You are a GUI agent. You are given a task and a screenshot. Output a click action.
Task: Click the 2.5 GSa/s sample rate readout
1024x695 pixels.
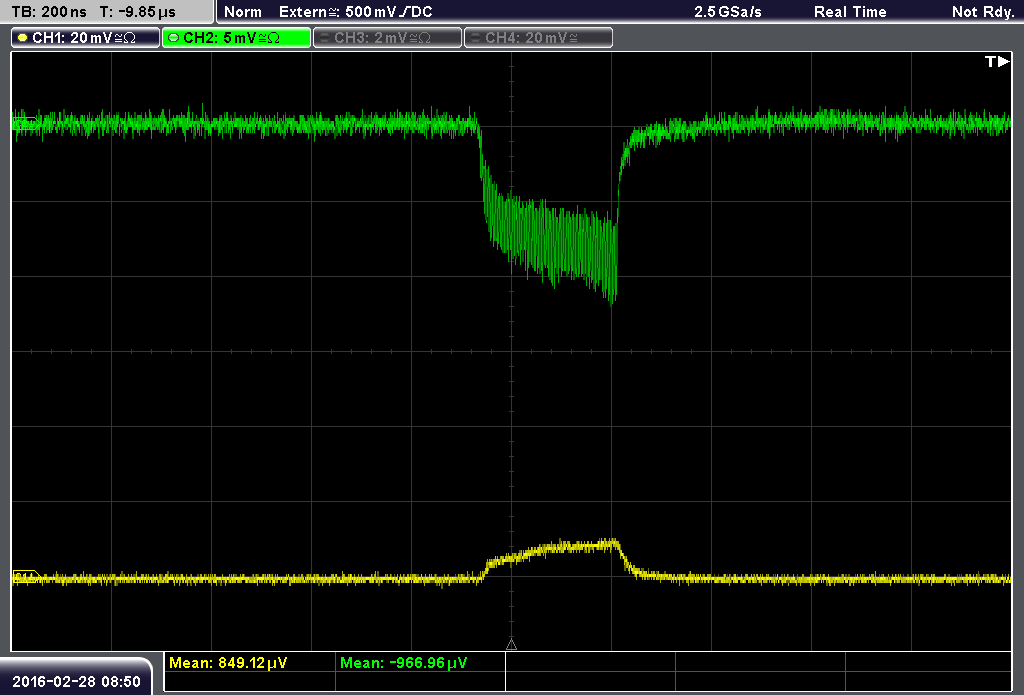(x=728, y=12)
